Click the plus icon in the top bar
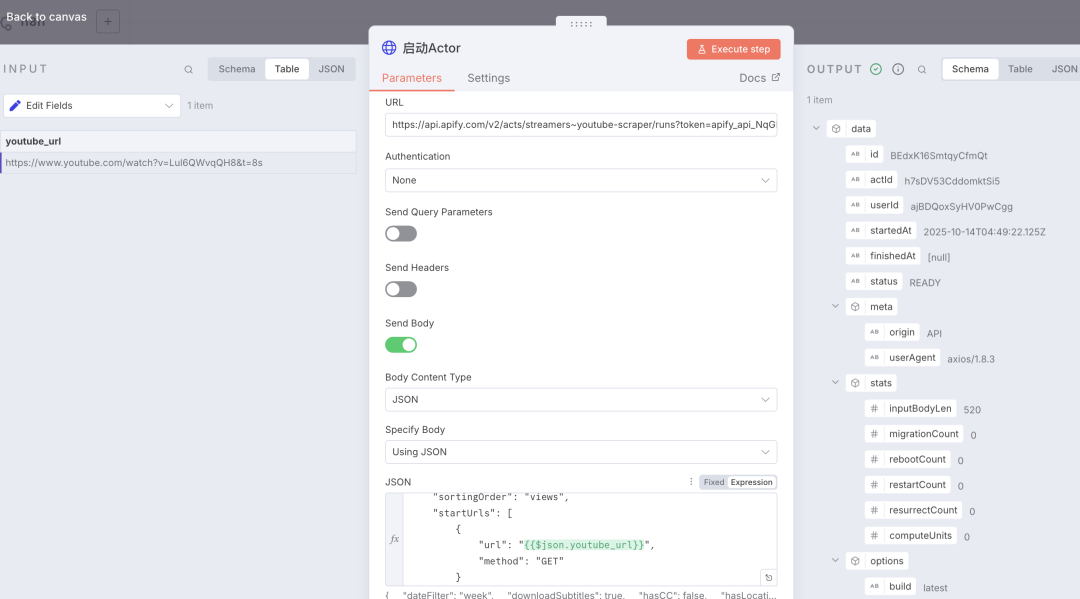This screenshot has width=1080, height=599. 108,21
